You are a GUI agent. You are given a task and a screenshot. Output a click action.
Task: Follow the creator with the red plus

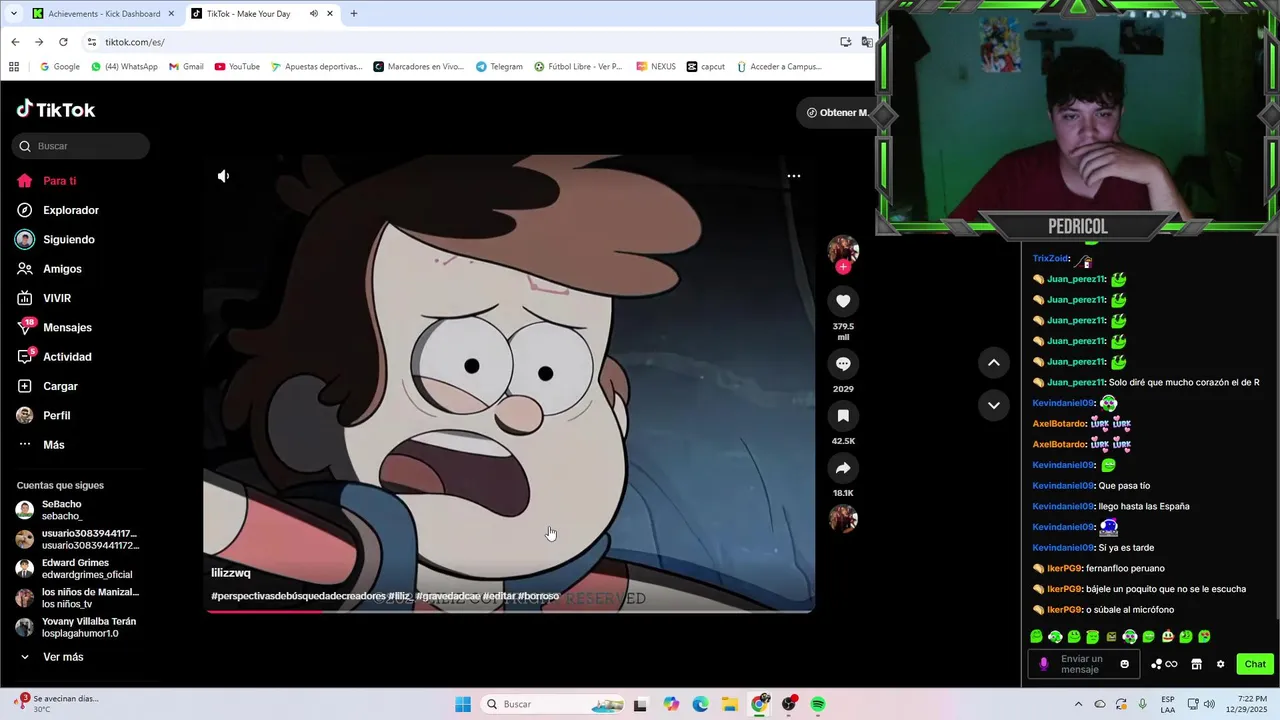click(843, 267)
